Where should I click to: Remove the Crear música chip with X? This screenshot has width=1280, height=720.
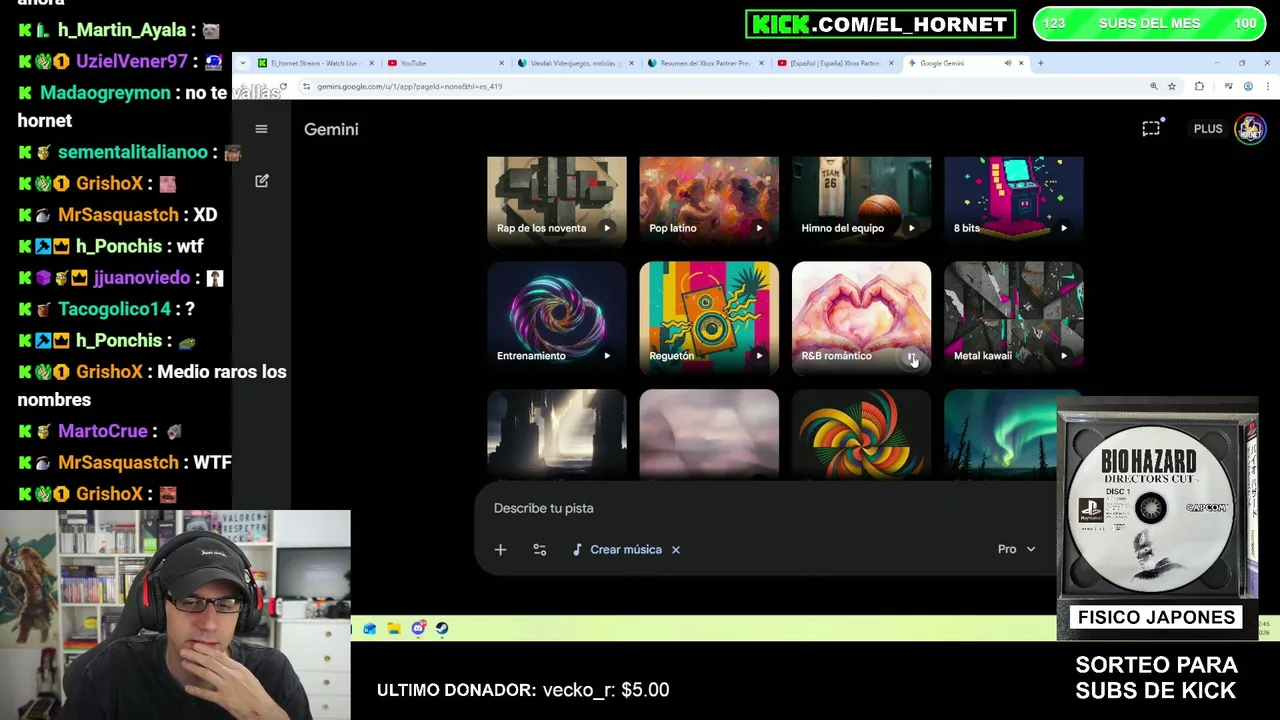[676, 549]
